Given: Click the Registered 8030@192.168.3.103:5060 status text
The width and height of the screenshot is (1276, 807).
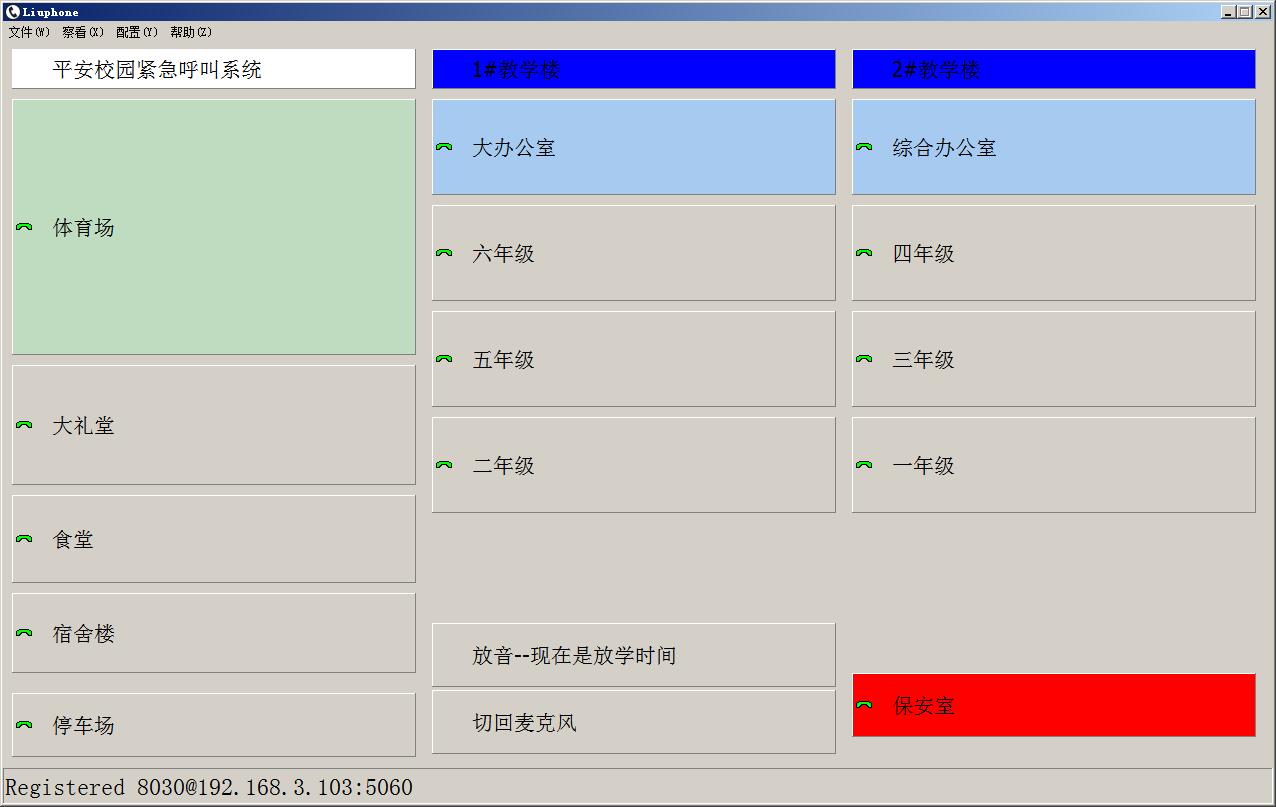Looking at the screenshot, I should (x=209, y=787).
